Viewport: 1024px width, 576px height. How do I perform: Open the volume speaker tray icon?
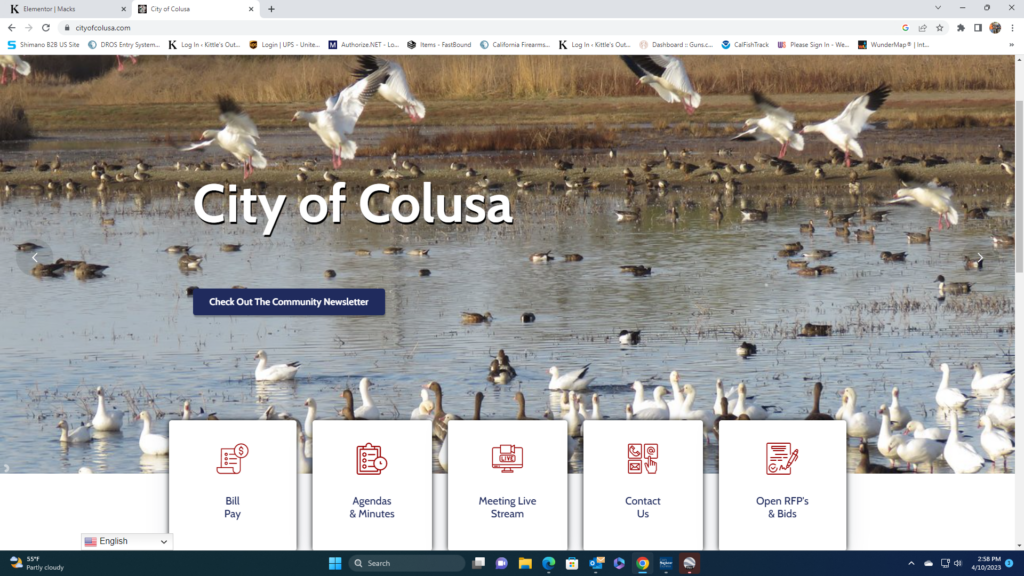pyautogui.click(x=958, y=563)
